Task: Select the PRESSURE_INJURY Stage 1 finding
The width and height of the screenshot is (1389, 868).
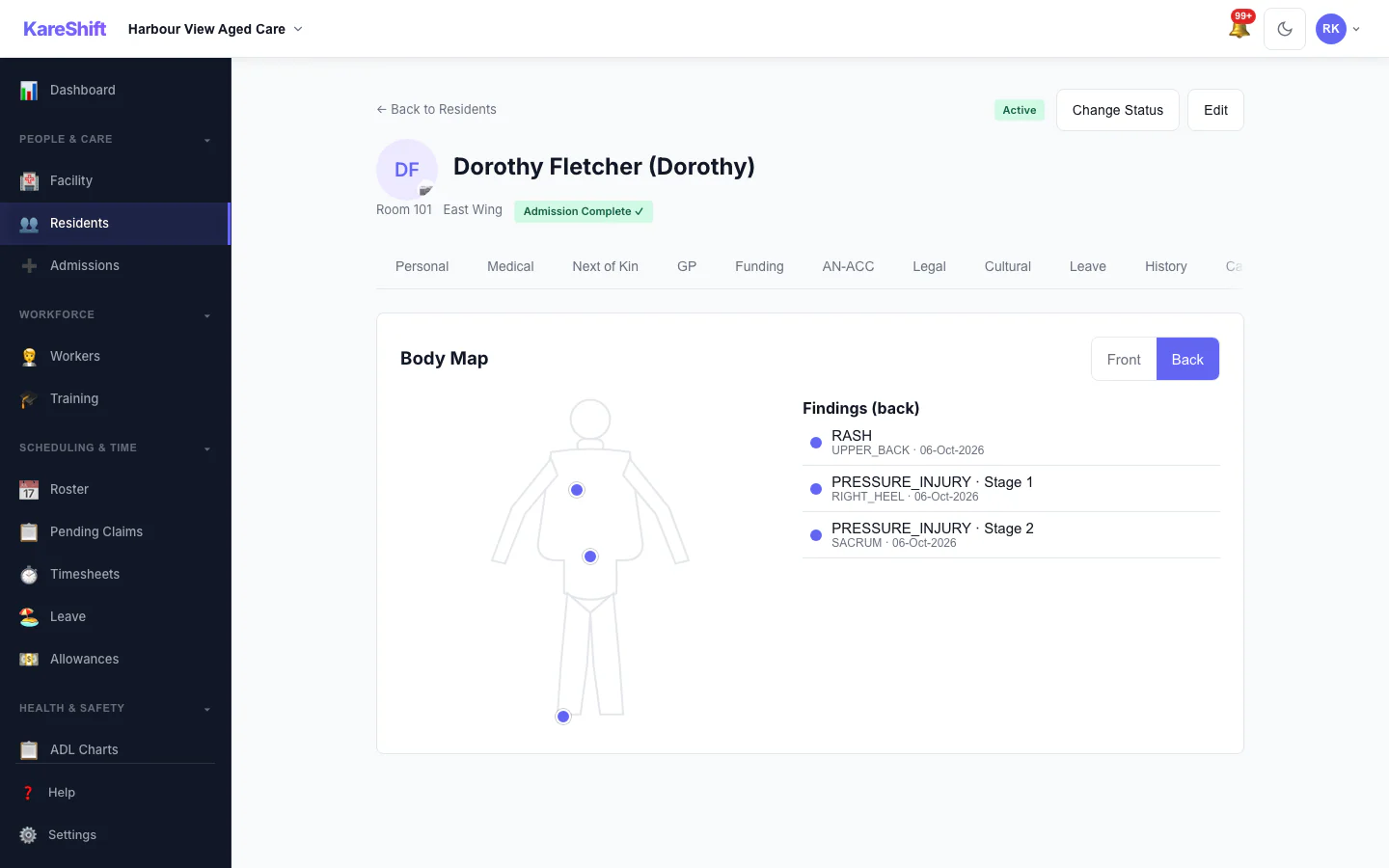Action: click(1011, 489)
